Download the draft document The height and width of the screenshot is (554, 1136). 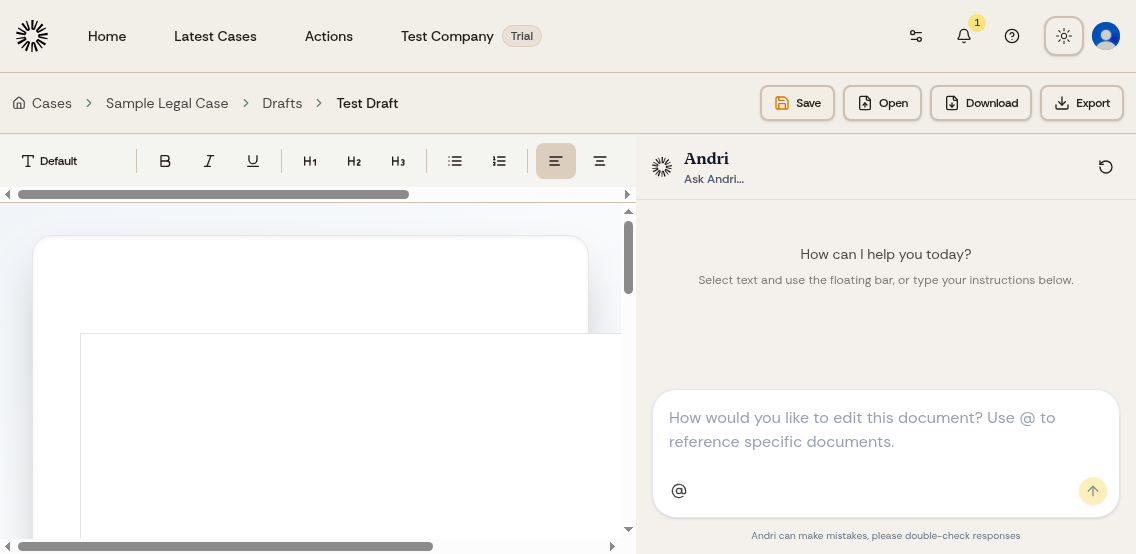[981, 103]
